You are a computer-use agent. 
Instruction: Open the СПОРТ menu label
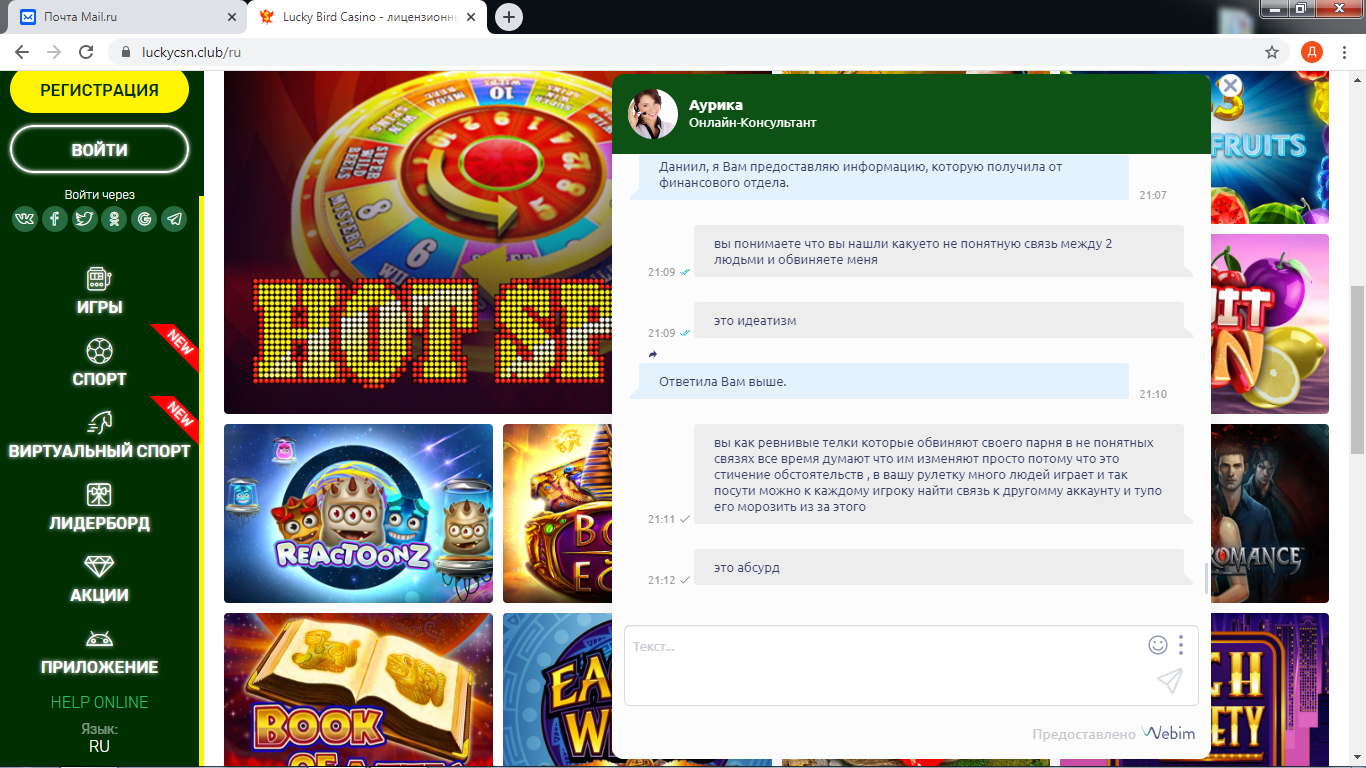[99, 379]
